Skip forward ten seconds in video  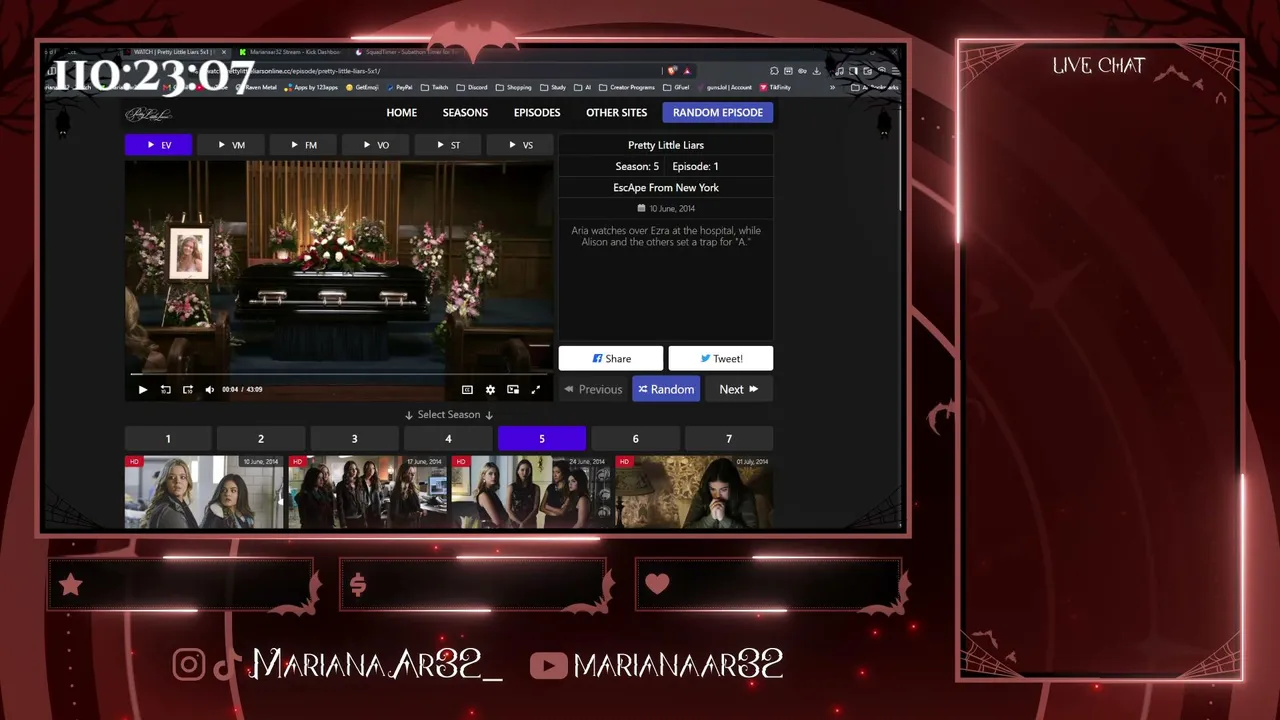click(x=188, y=390)
